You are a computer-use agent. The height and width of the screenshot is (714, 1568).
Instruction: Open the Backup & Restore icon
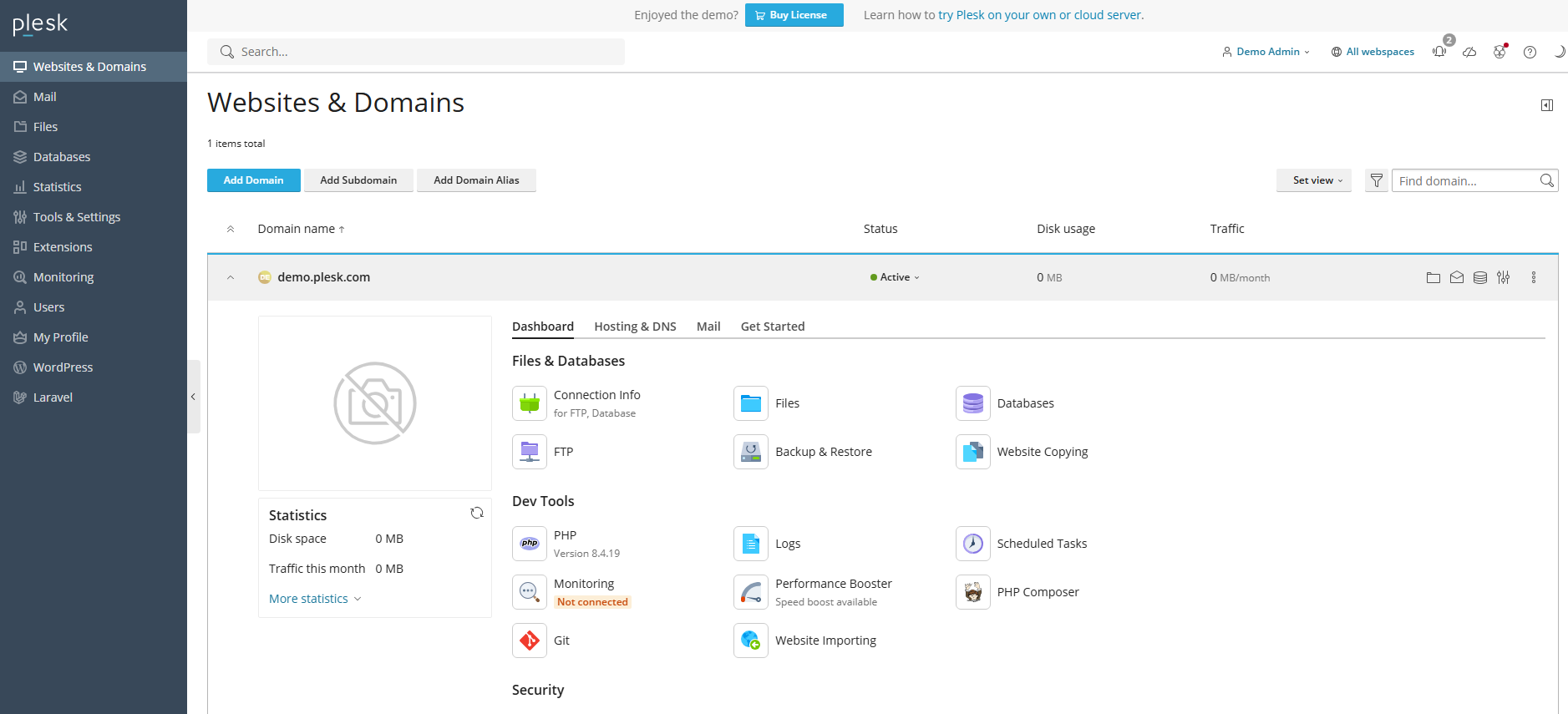pos(751,452)
